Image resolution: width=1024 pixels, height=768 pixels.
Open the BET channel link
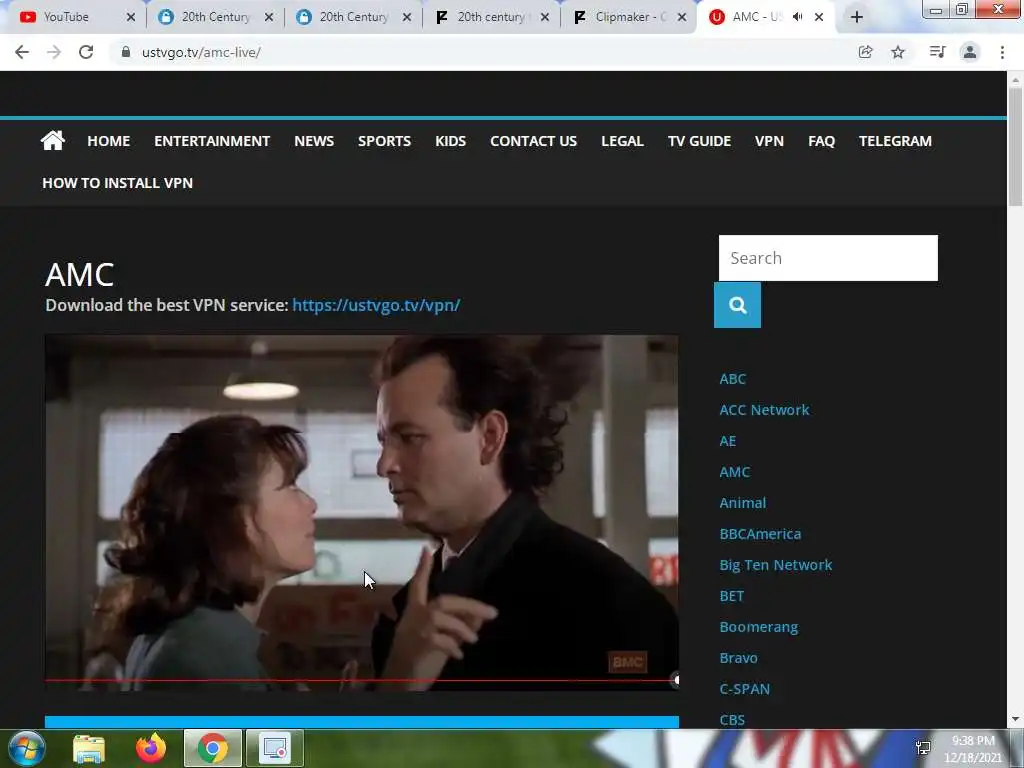pos(731,596)
